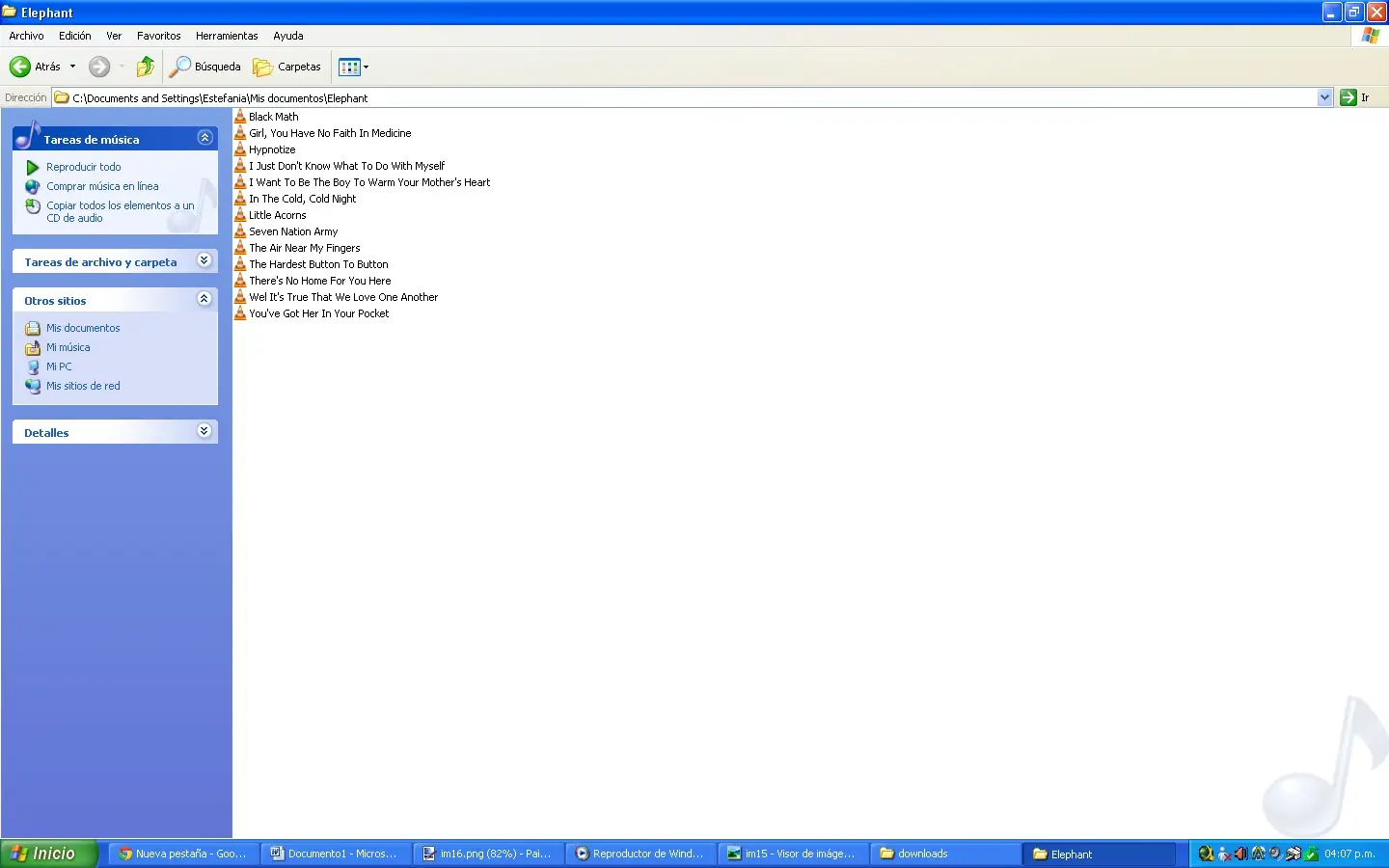Image resolution: width=1389 pixels, height=868 pixels.
Task: Click the system tray clock
Action: [1349, 854]
